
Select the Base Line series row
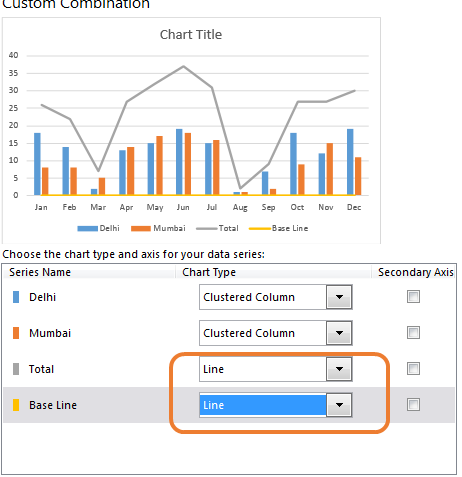tap(229, 405)
